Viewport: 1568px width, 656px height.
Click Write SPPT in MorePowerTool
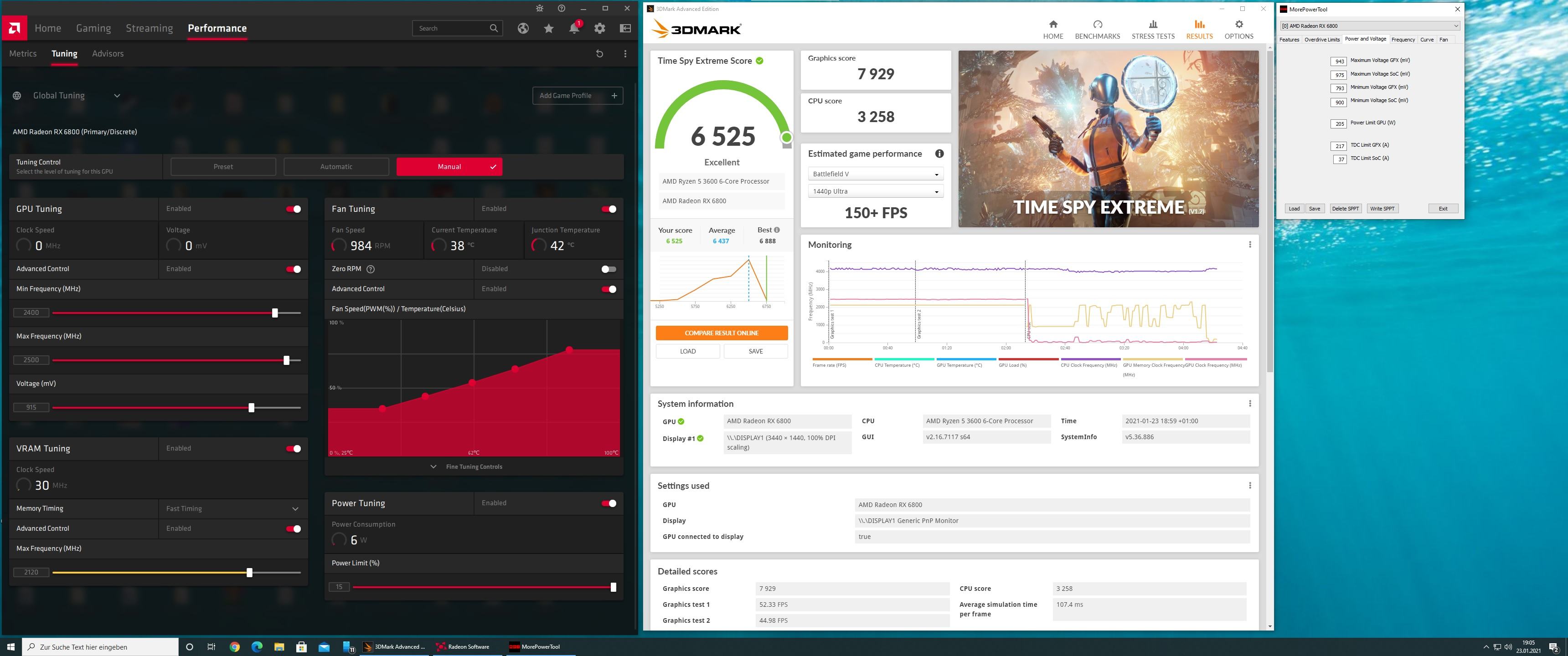pos(1382,209)
